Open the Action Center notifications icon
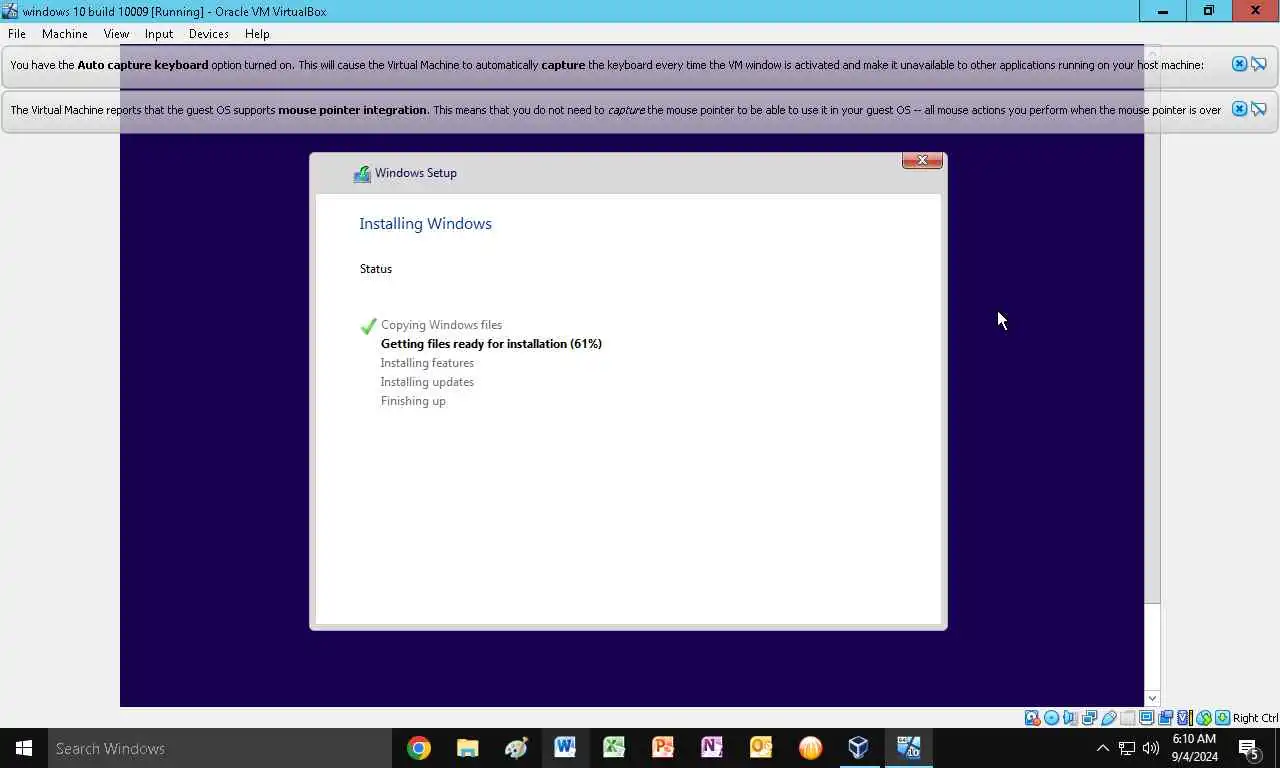Viewport: 1280px width, 768px height. (1249, 748)
